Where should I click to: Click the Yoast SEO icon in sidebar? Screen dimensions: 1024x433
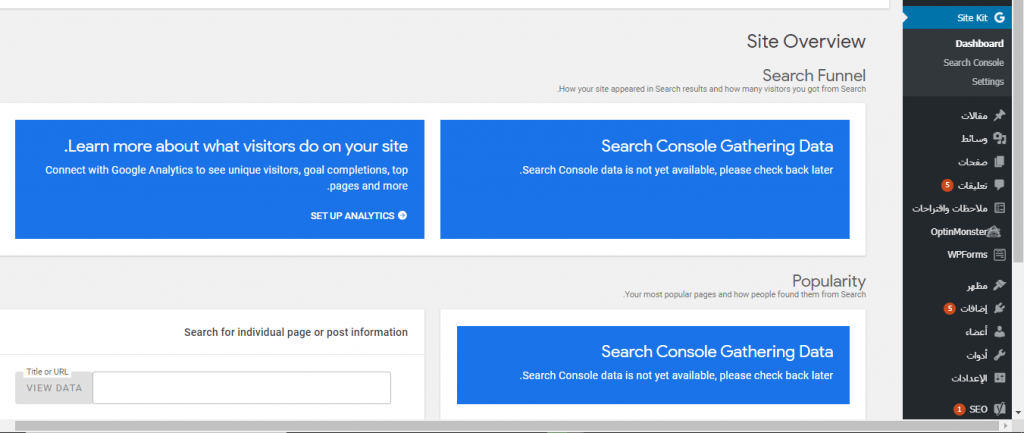[999, 409]
